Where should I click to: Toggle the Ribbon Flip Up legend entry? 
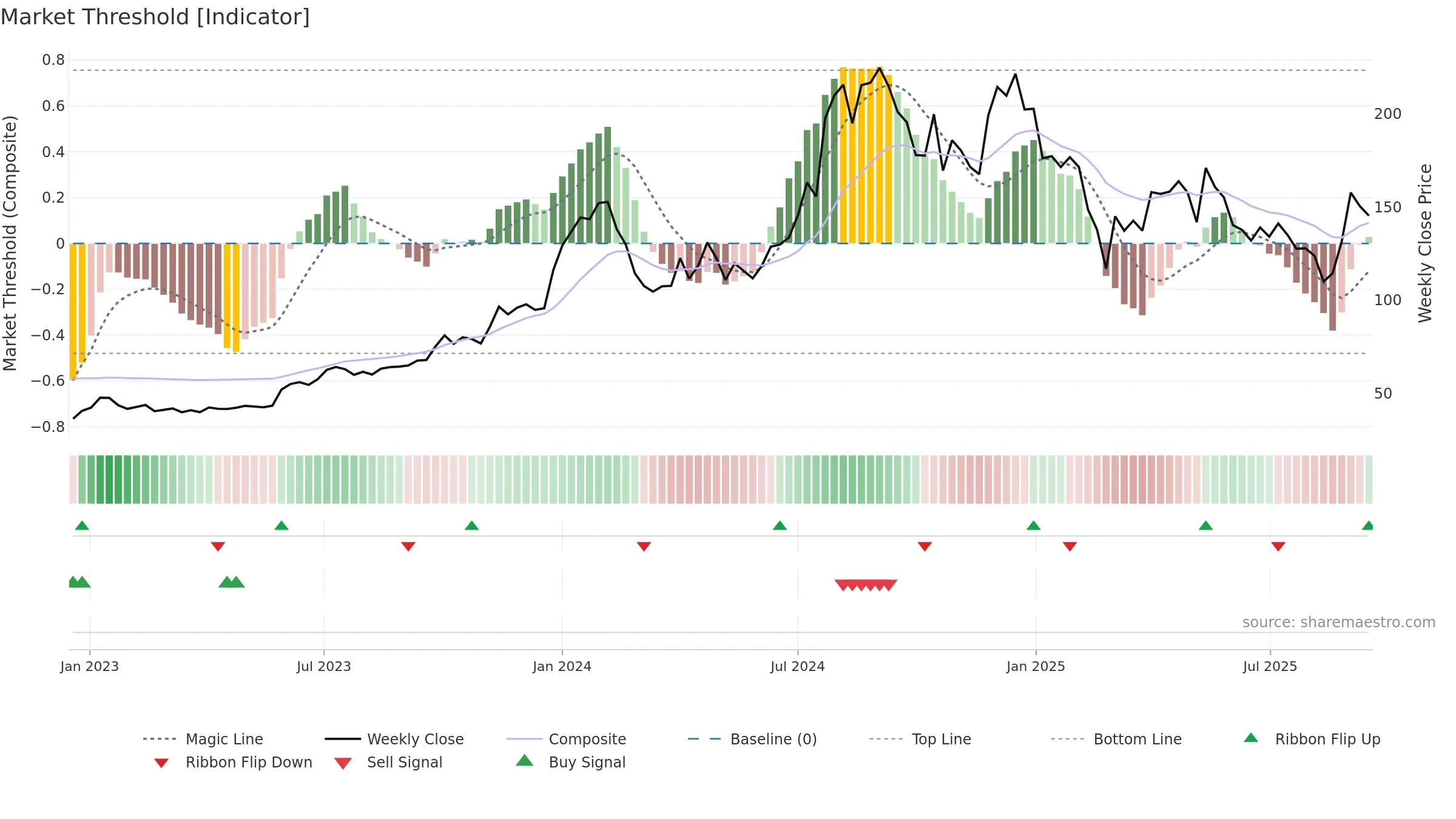(1312, 739)
